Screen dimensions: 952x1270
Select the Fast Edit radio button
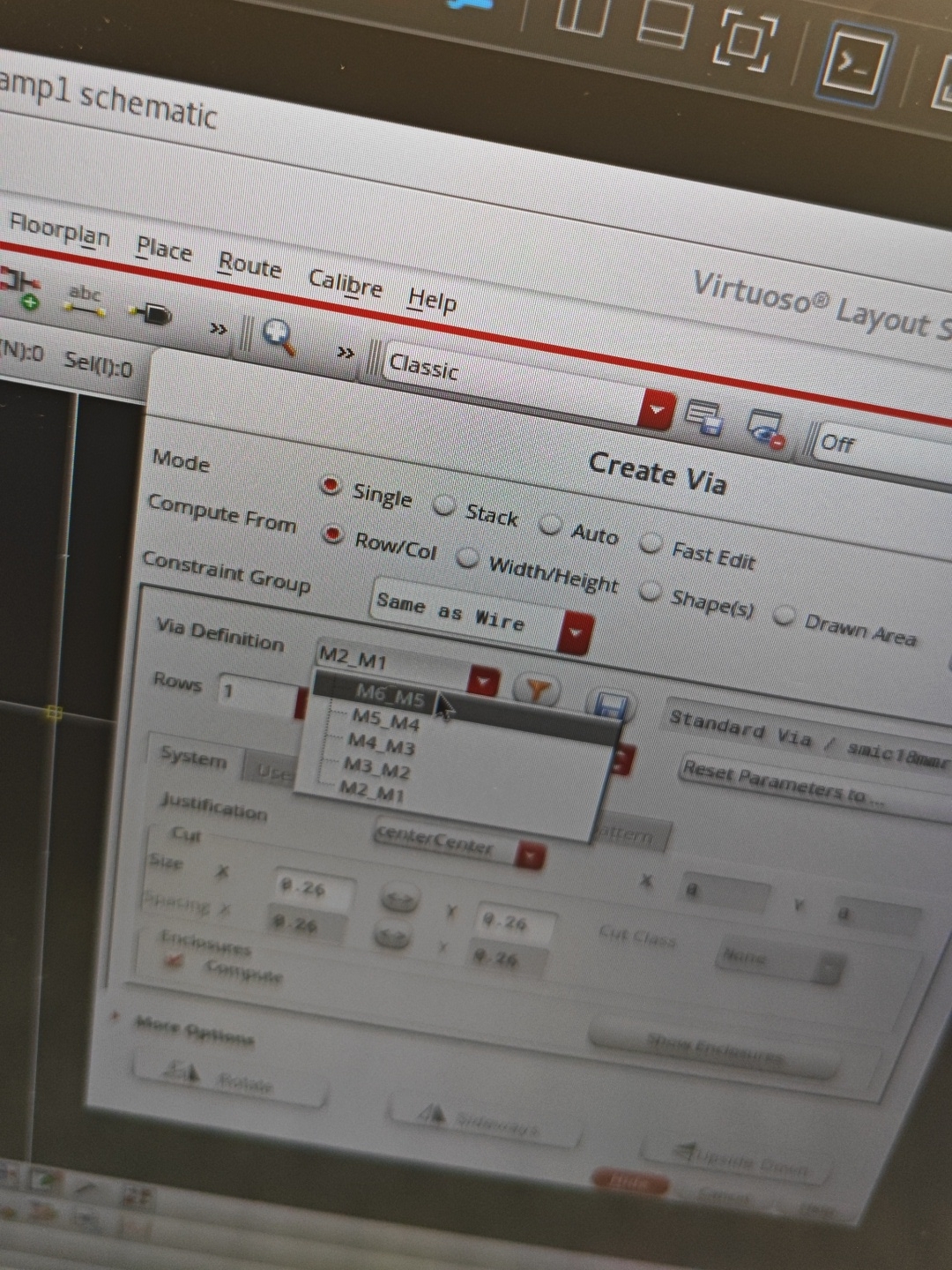click(651, 543)
